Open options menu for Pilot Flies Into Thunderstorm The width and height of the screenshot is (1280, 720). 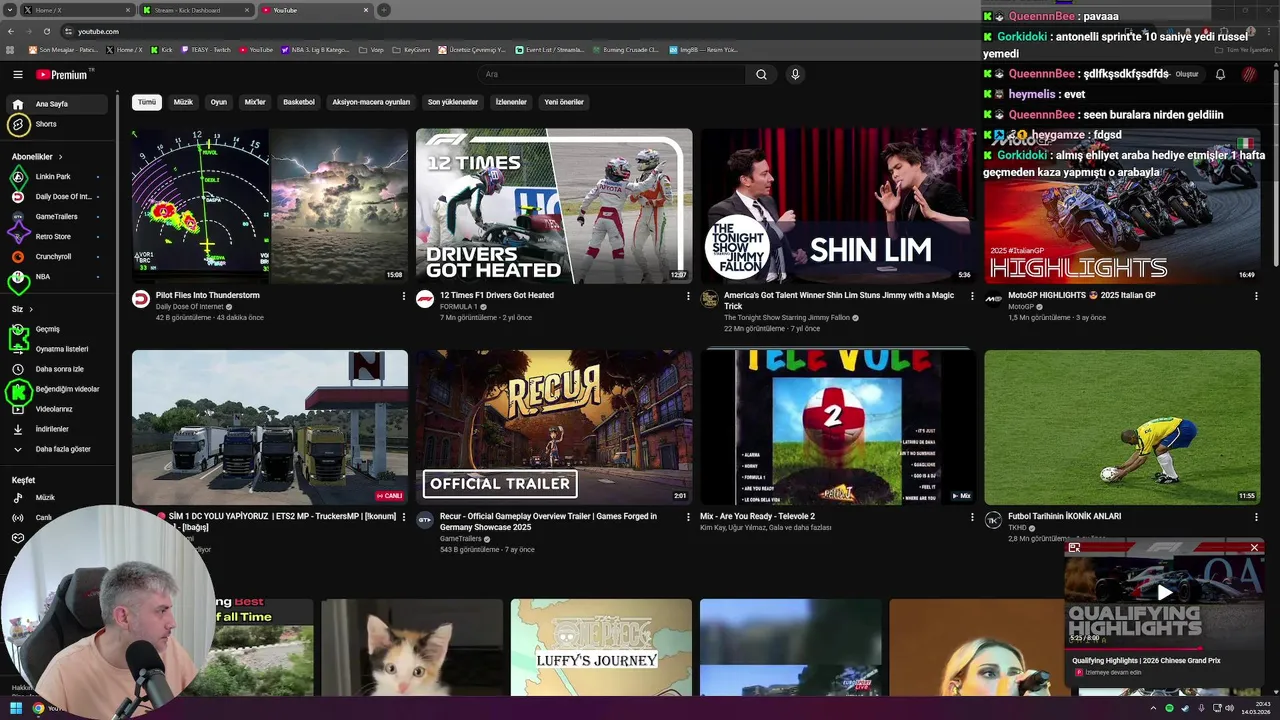tap(404, 296)
